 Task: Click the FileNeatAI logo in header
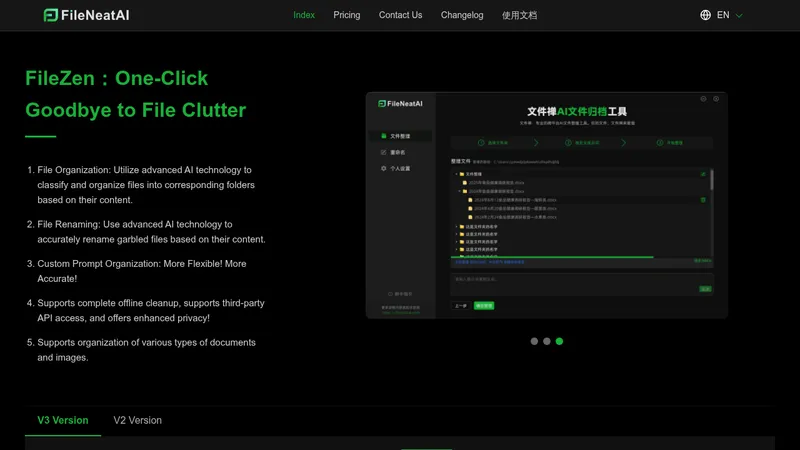[x=86, y=15]
